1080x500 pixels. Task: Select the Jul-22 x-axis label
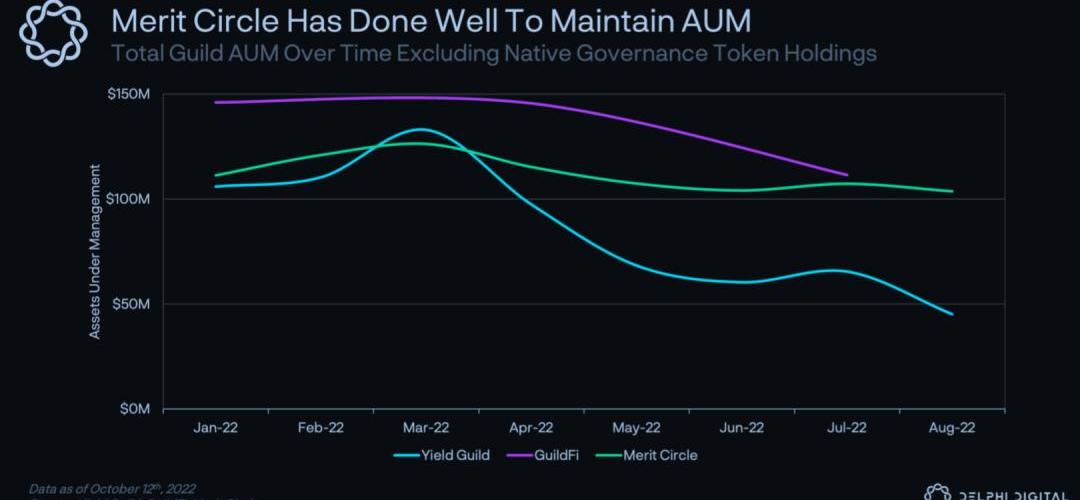point(847,427)
